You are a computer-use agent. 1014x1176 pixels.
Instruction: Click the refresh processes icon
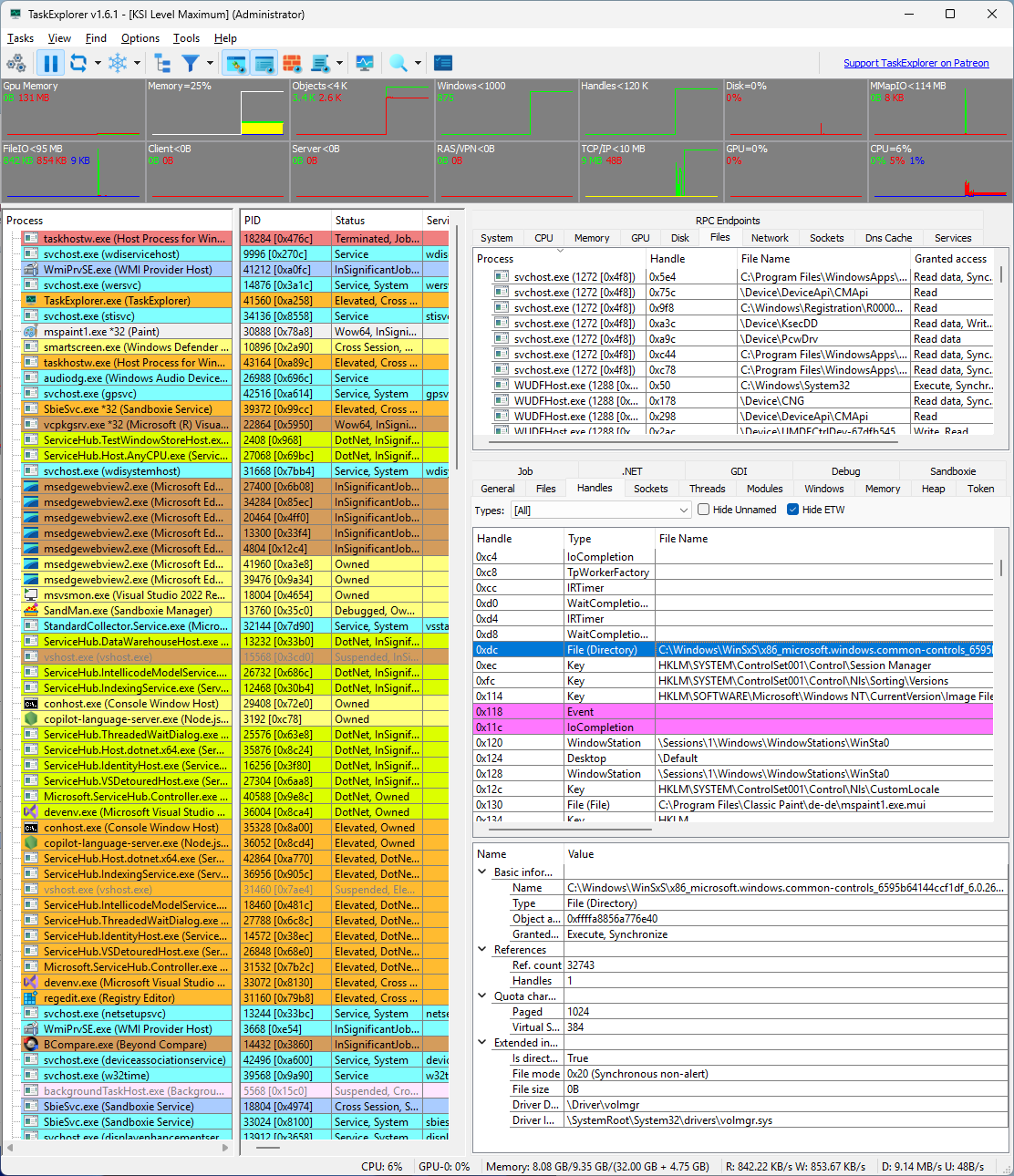[x=80, y=63]
